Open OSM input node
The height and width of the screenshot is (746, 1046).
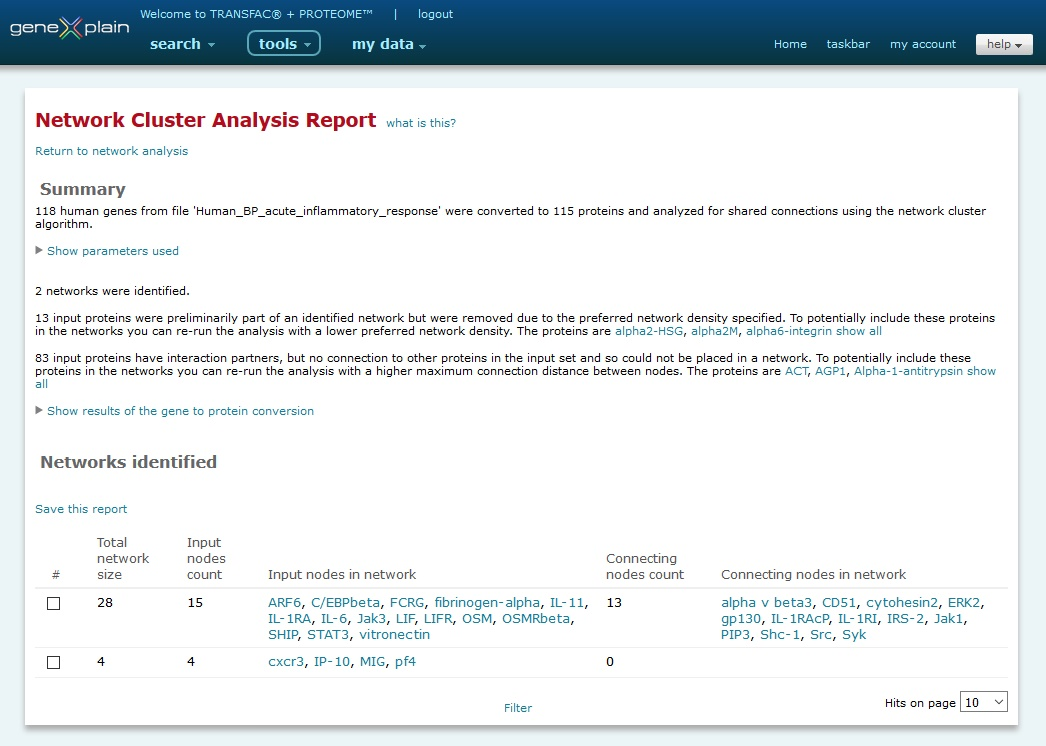tap(477, 619)
